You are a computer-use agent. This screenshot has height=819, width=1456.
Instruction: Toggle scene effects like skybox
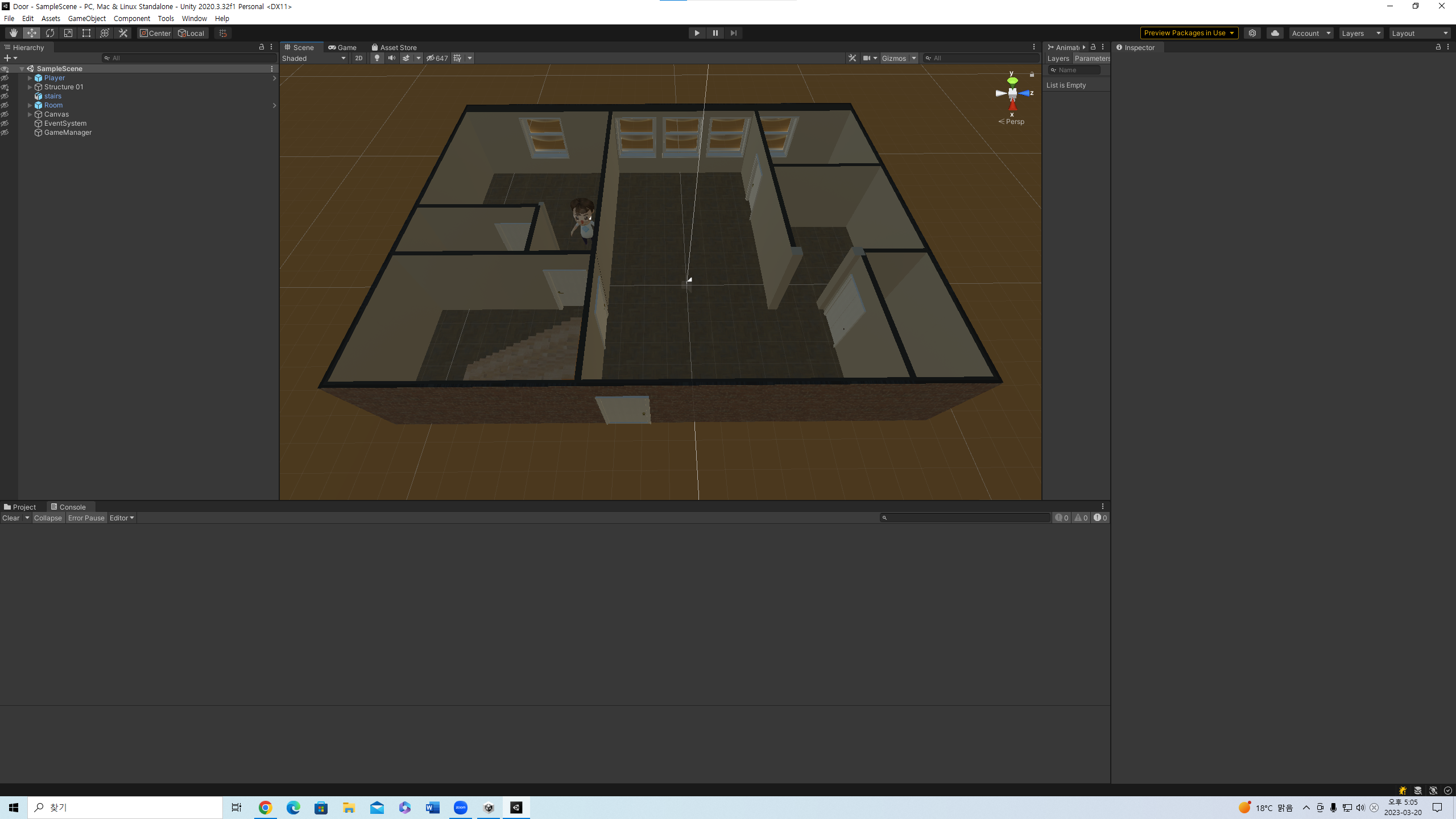point(406,58)
